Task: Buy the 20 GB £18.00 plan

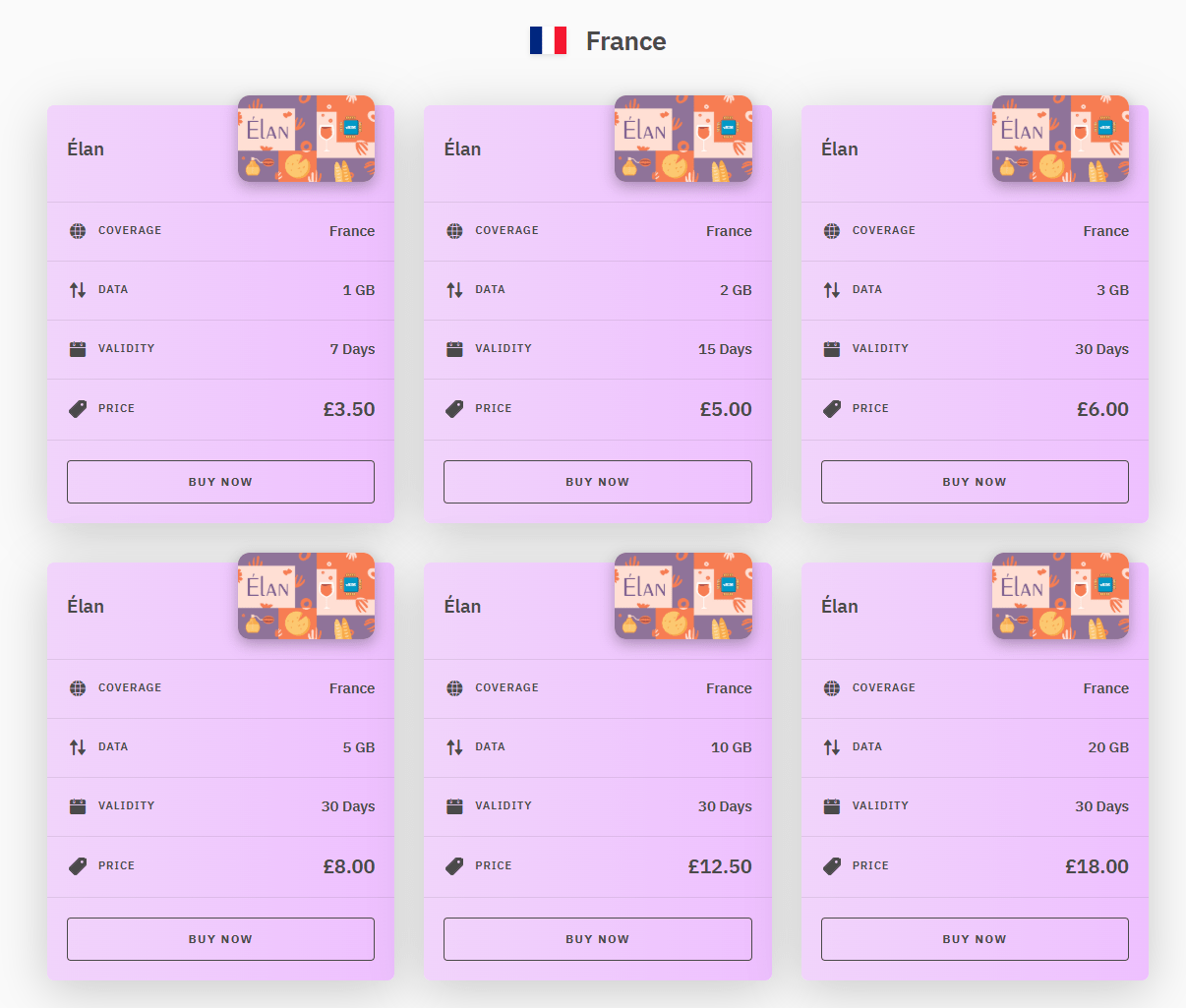Action: (x=975, y=939)
